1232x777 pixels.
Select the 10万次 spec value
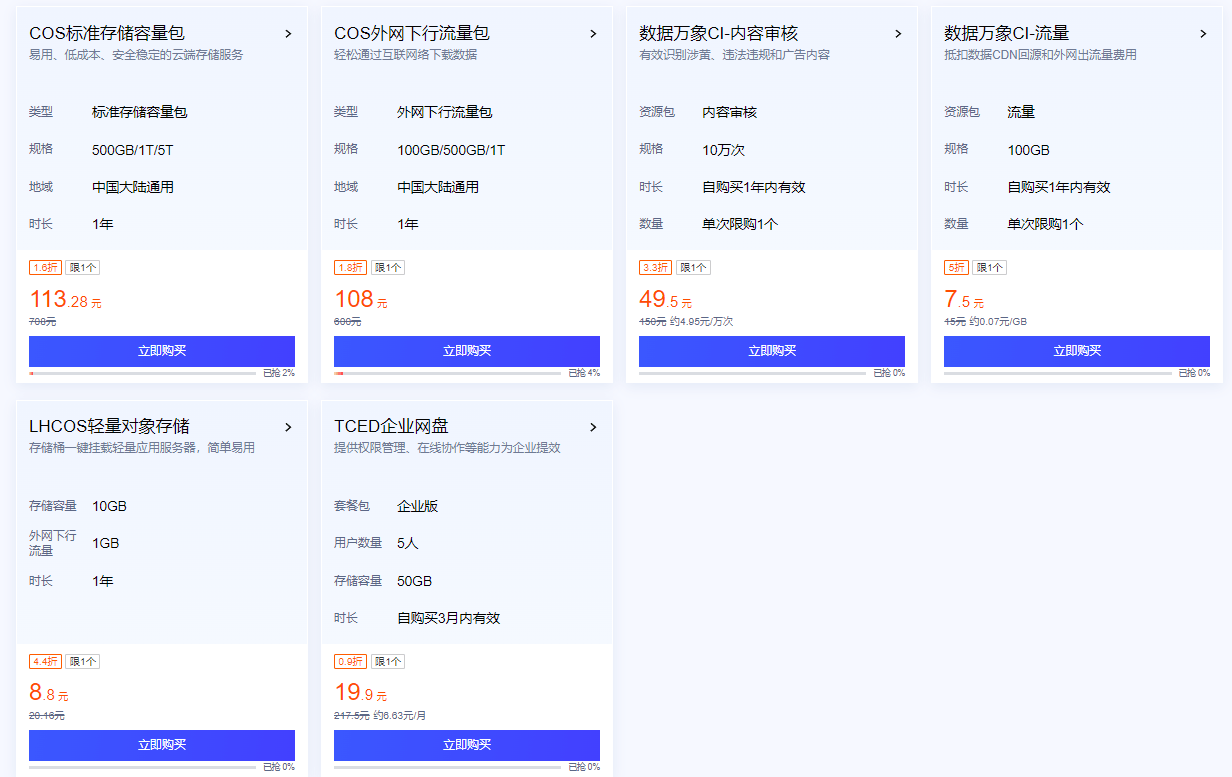coord(723,150)
